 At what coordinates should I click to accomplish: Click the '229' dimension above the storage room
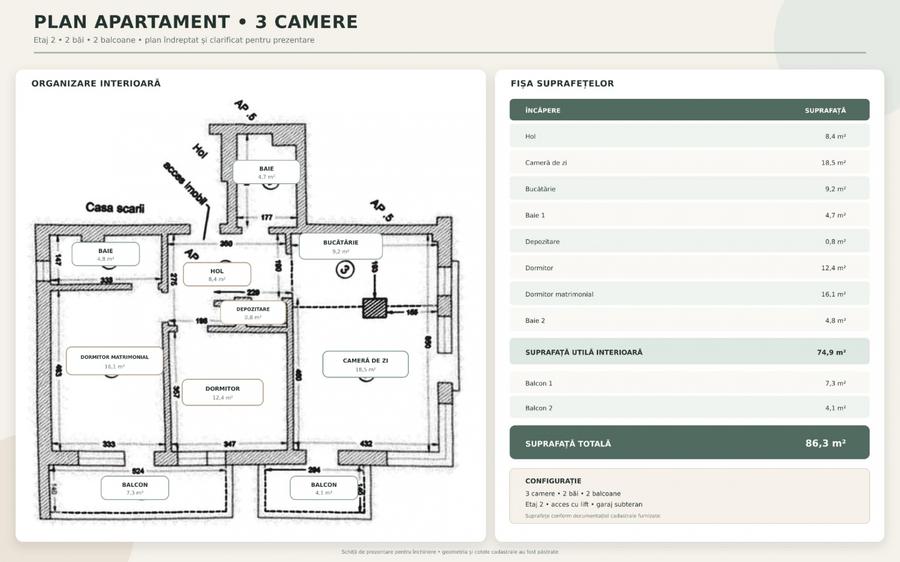point(253,293)
